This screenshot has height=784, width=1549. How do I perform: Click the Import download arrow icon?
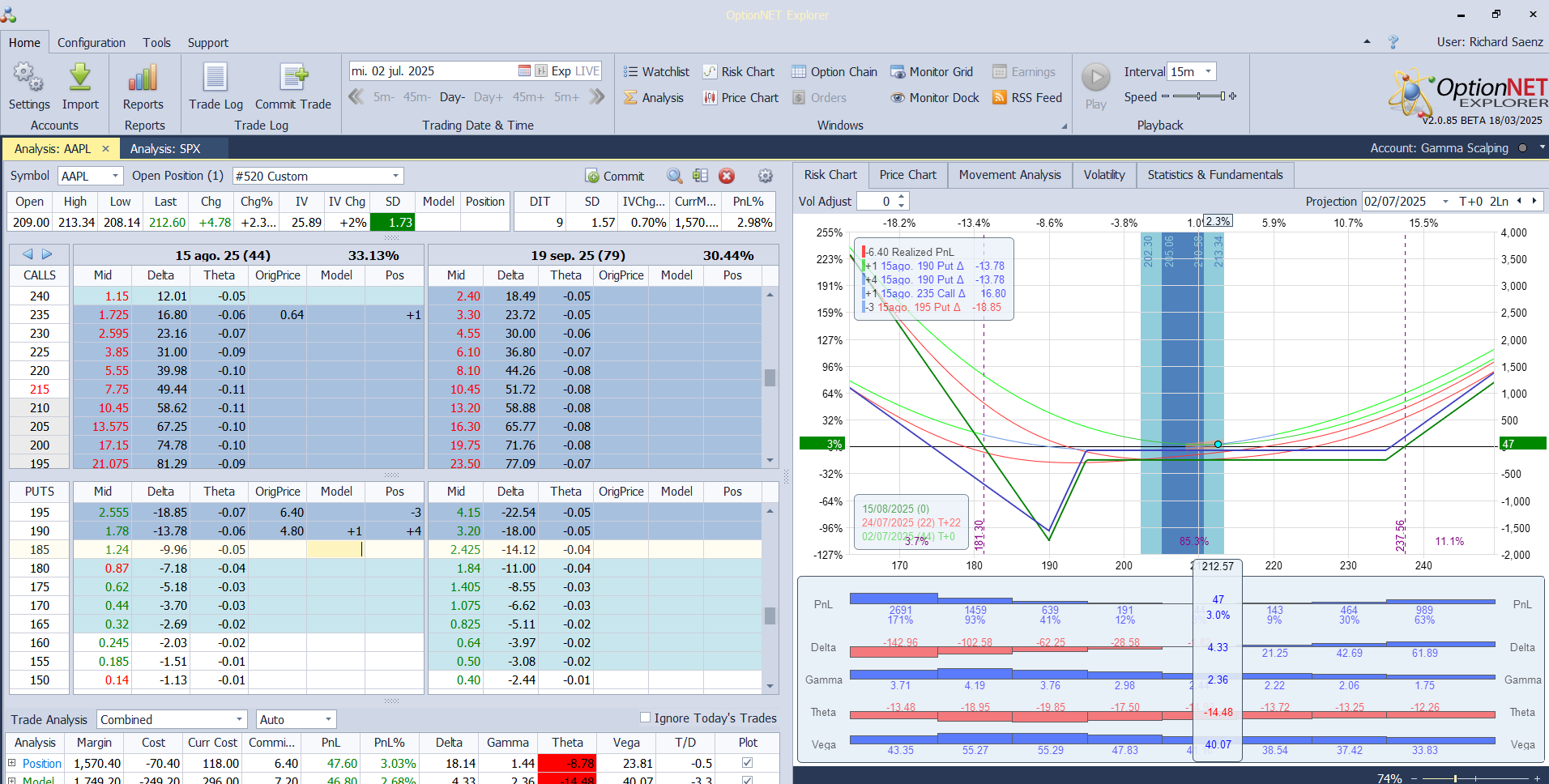(x=80, y=78)
